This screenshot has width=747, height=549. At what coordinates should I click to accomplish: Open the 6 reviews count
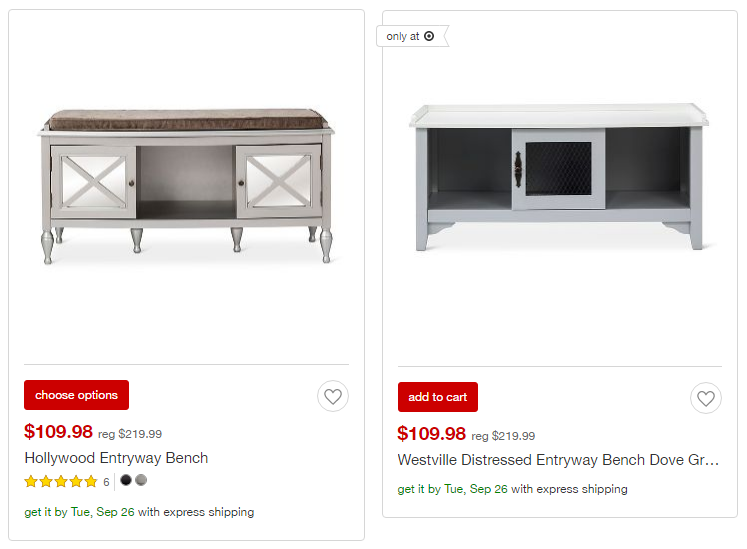click(x=106, y=482)
